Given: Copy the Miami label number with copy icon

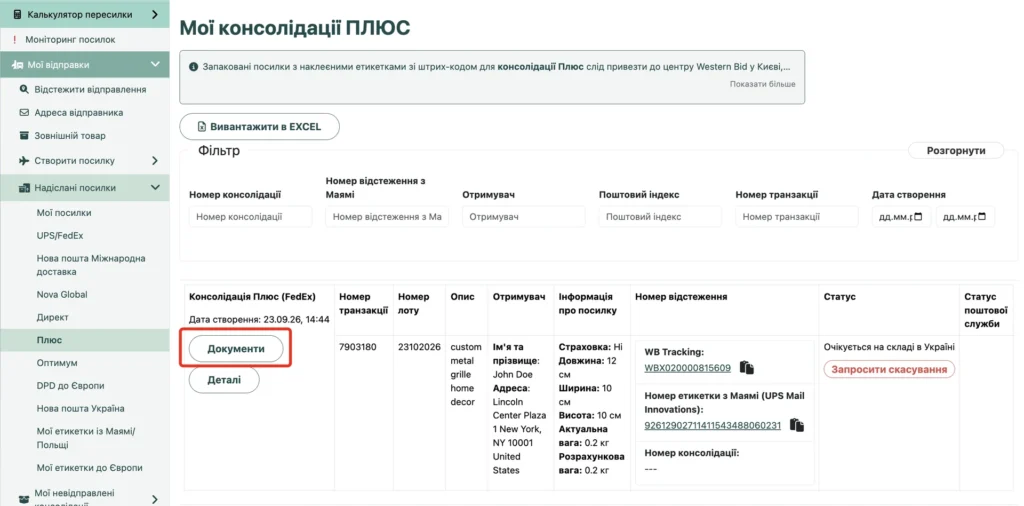Looking at the screenshot, I should click(796, 425).
